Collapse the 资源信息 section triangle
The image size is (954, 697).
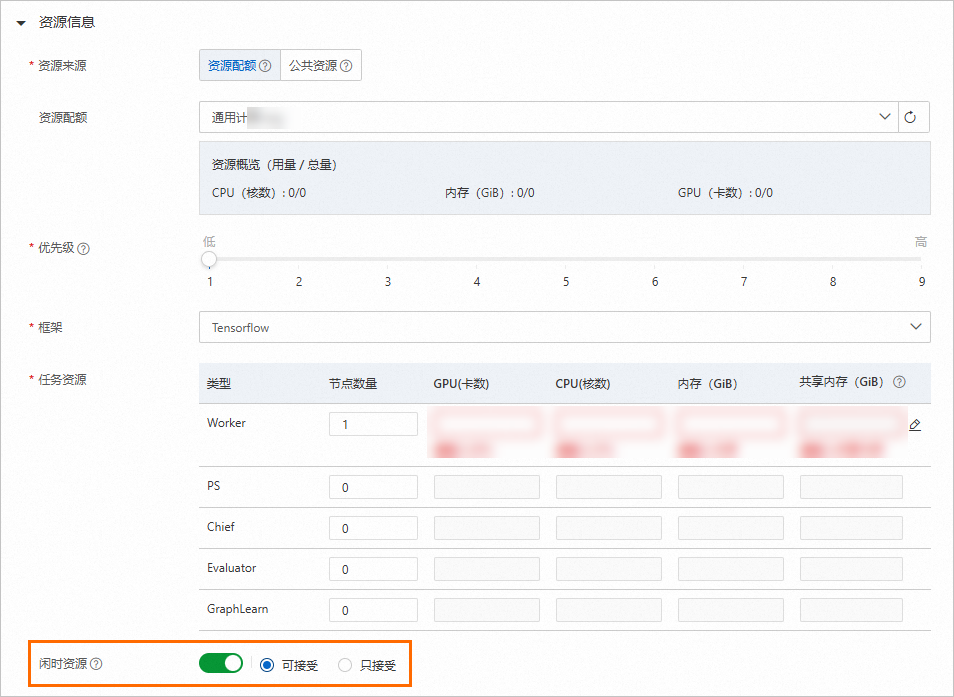(x=21, y=23)
